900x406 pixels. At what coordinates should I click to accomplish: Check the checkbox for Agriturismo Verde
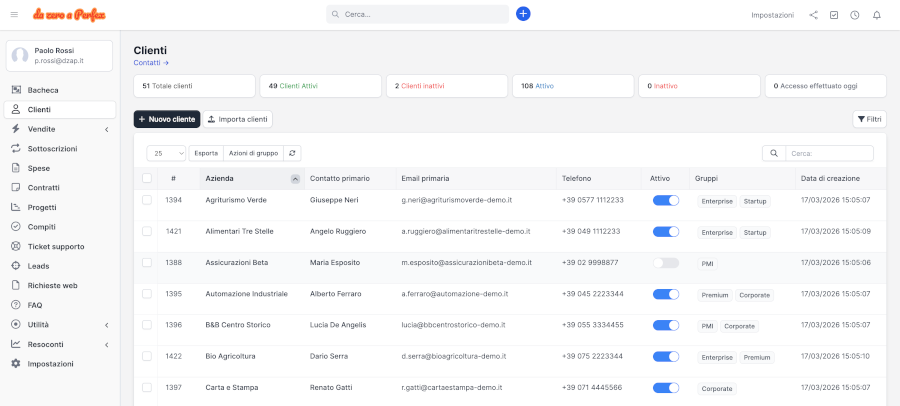(x=147, y=200)
